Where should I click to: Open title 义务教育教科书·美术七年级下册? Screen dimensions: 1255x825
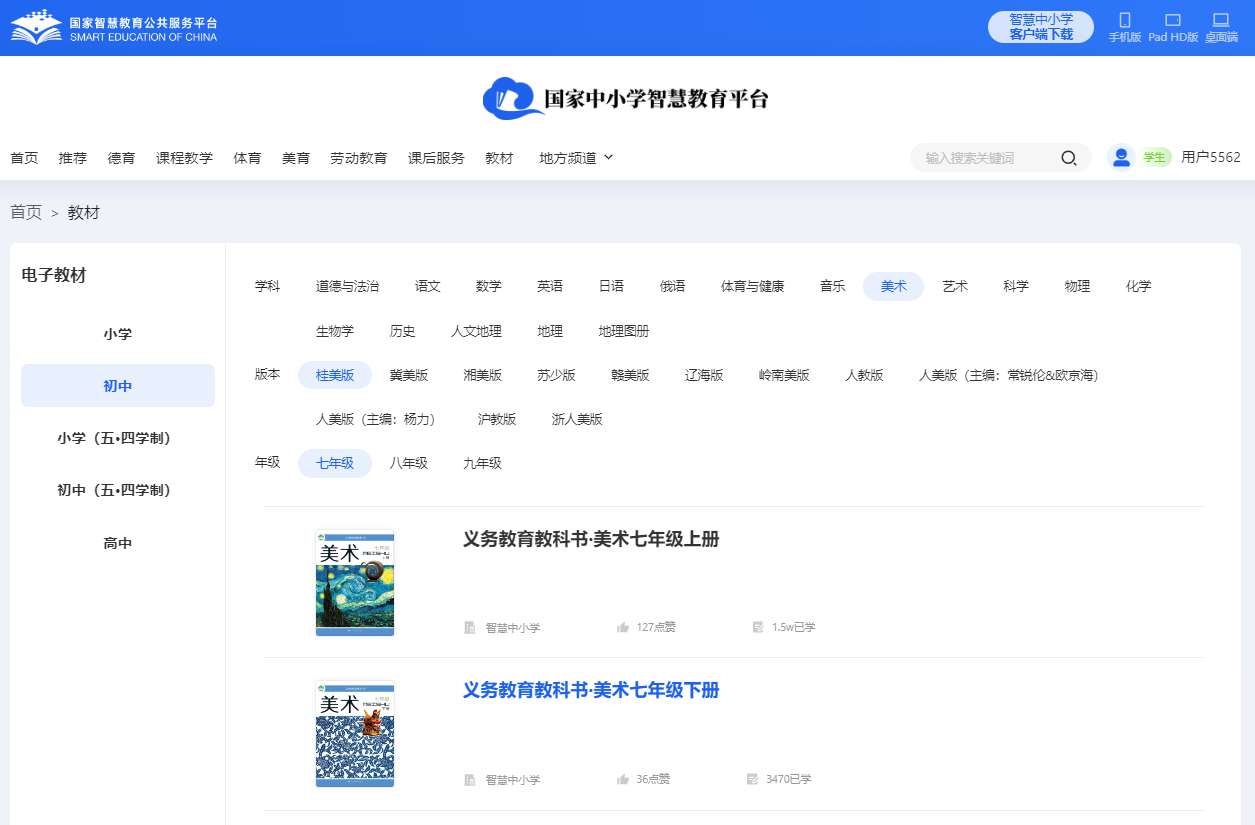click(x=591, y=690)
